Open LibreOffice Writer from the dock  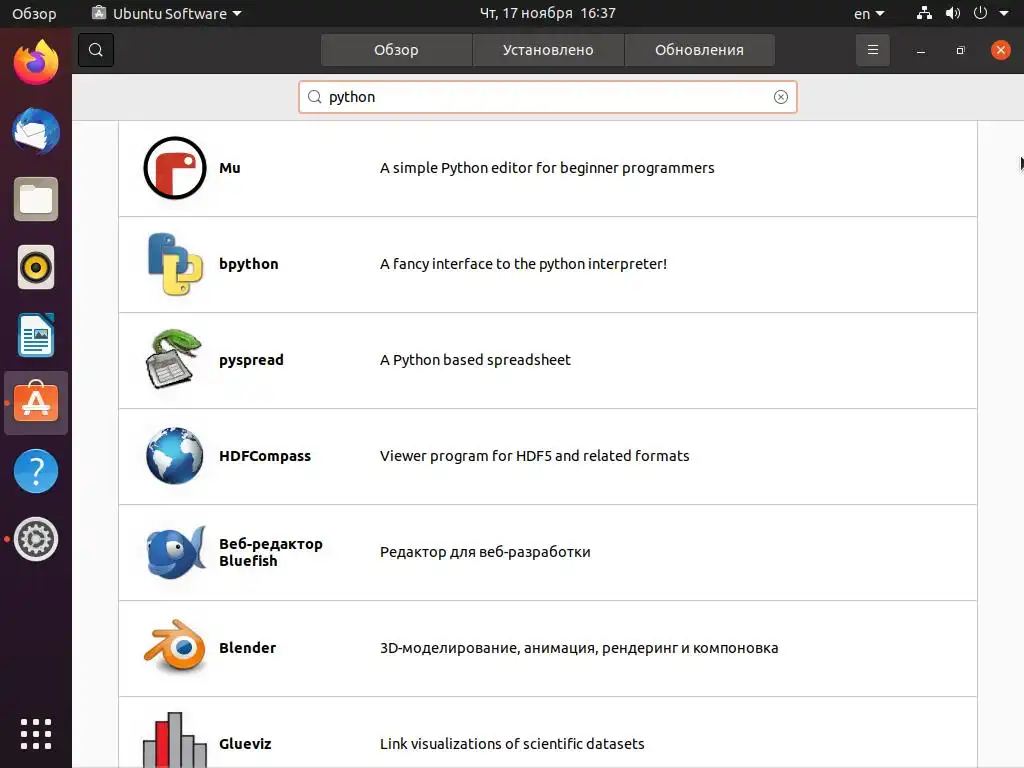tap(36, 335)
